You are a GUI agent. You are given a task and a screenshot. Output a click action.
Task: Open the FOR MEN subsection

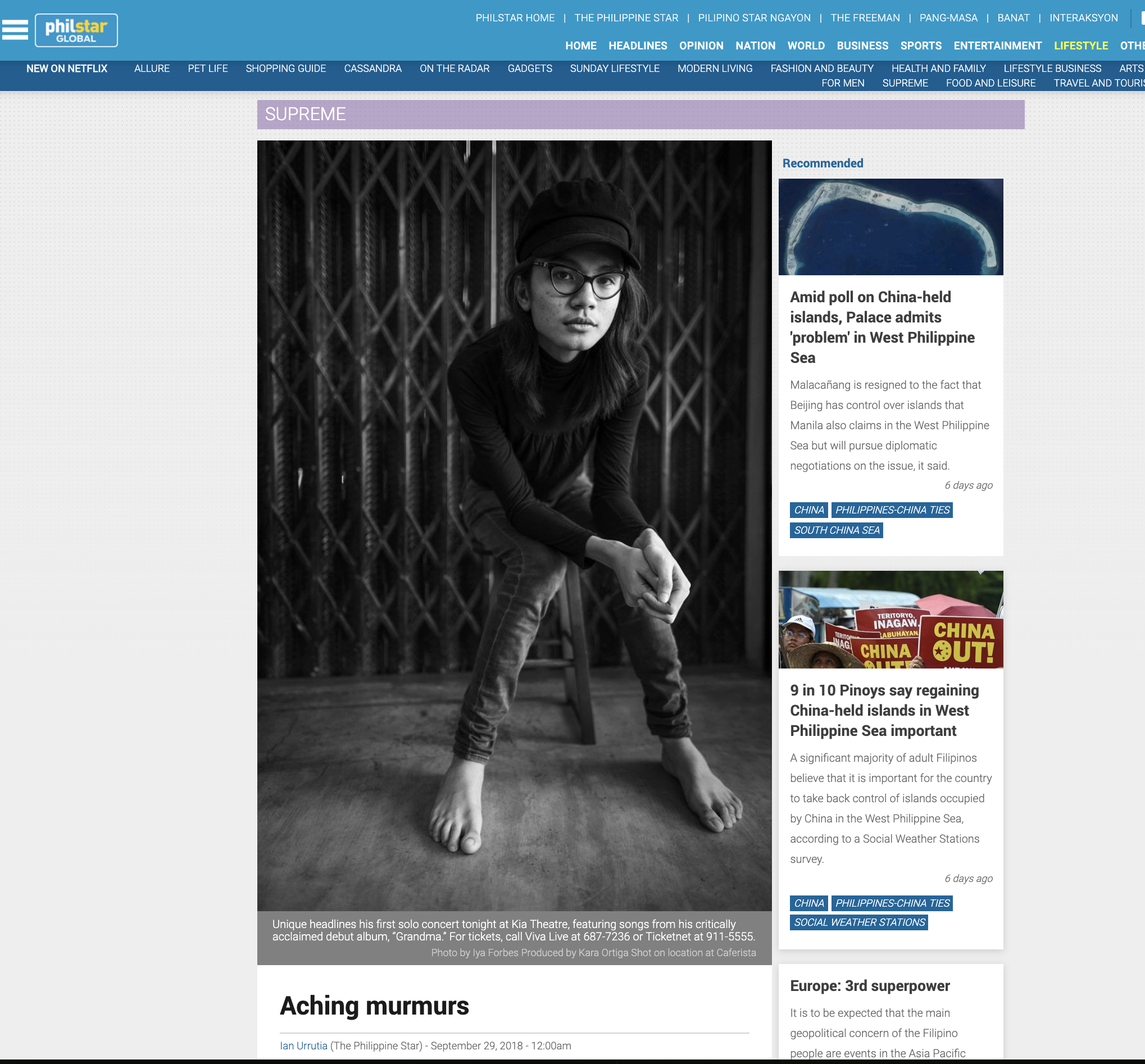pyautogui.click(x=843, y=83)
